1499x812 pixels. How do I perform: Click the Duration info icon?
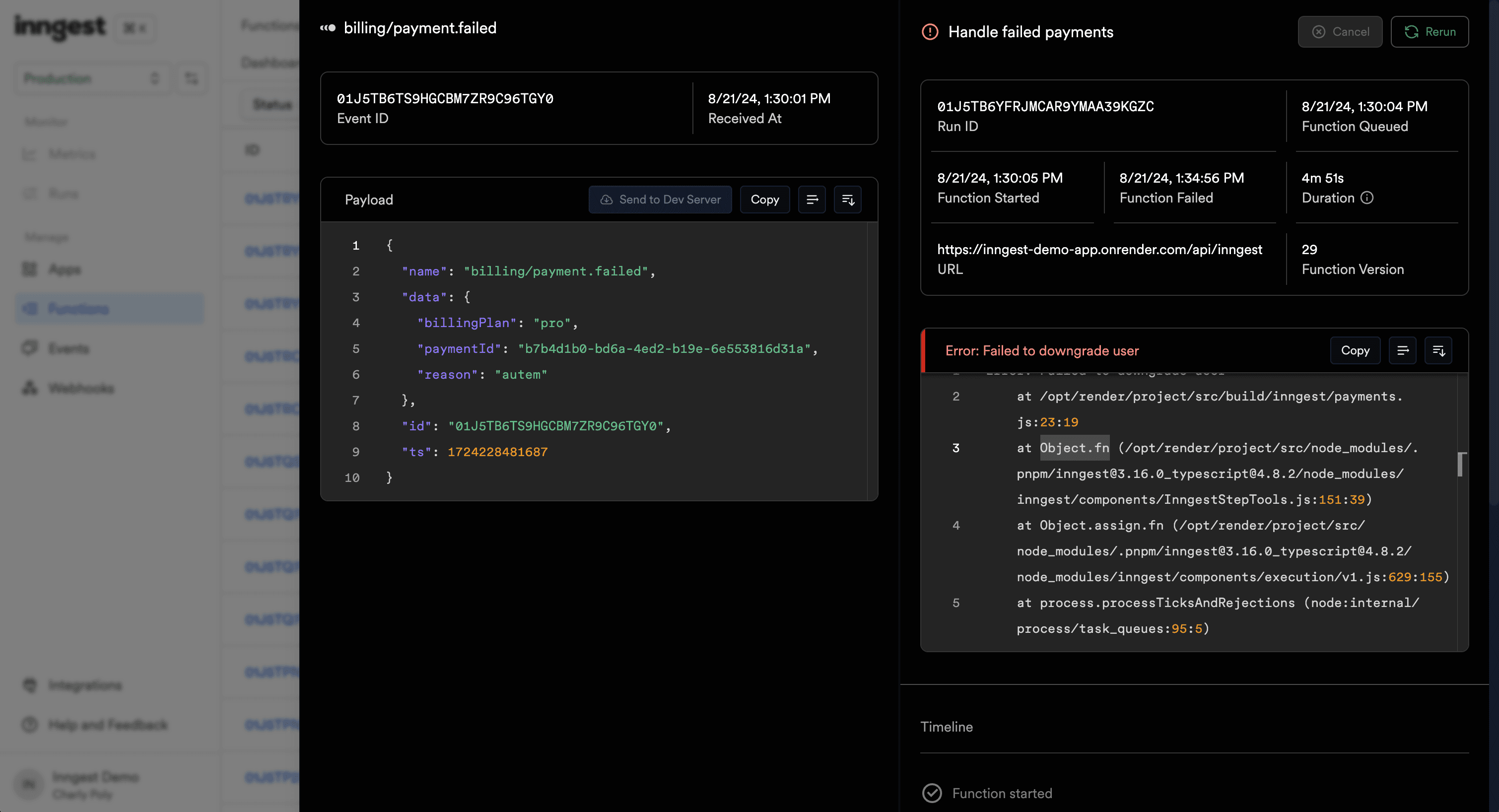tap(1367, 198)
